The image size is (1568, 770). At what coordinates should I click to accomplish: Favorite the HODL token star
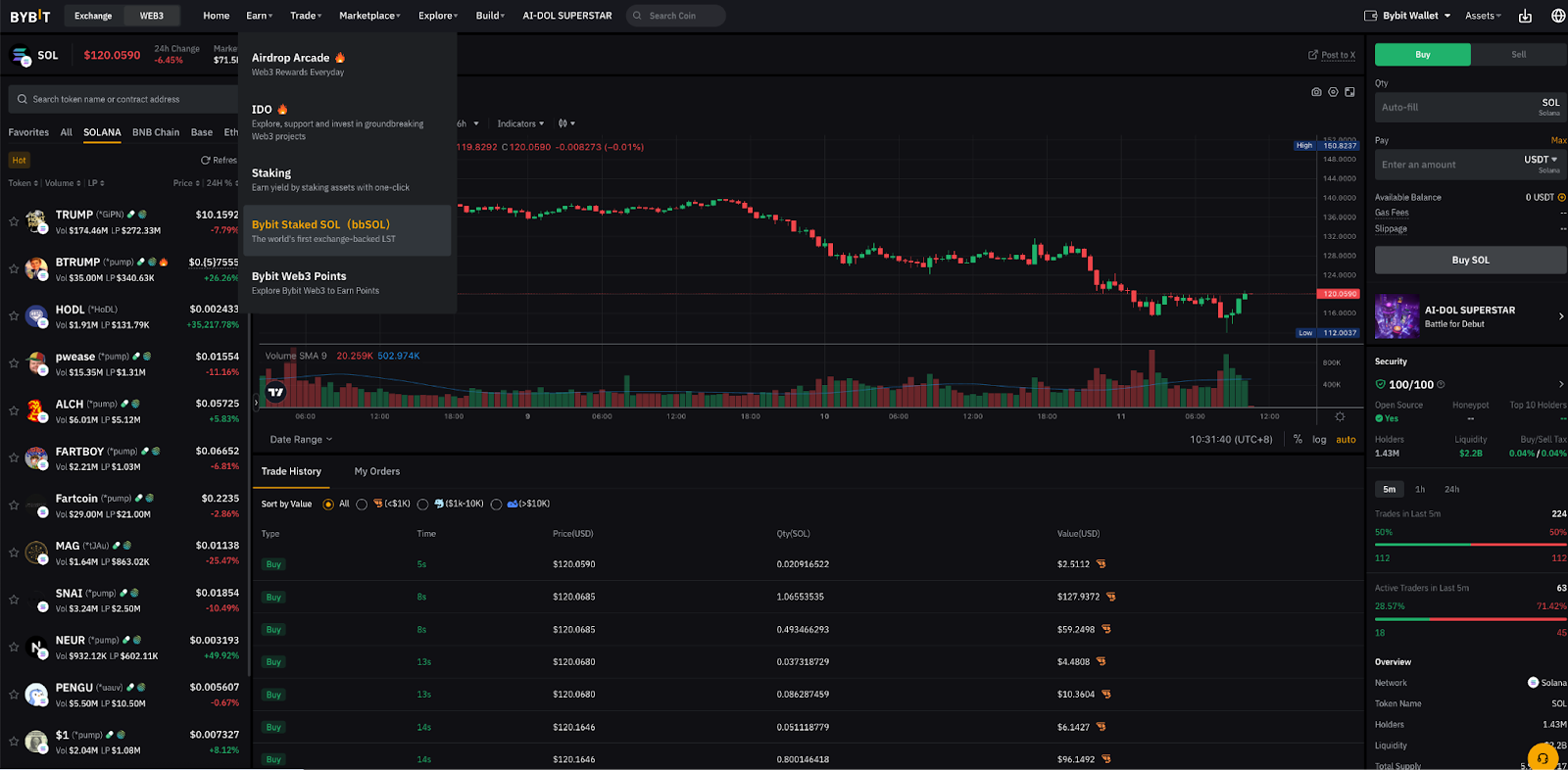coord(14,315)
